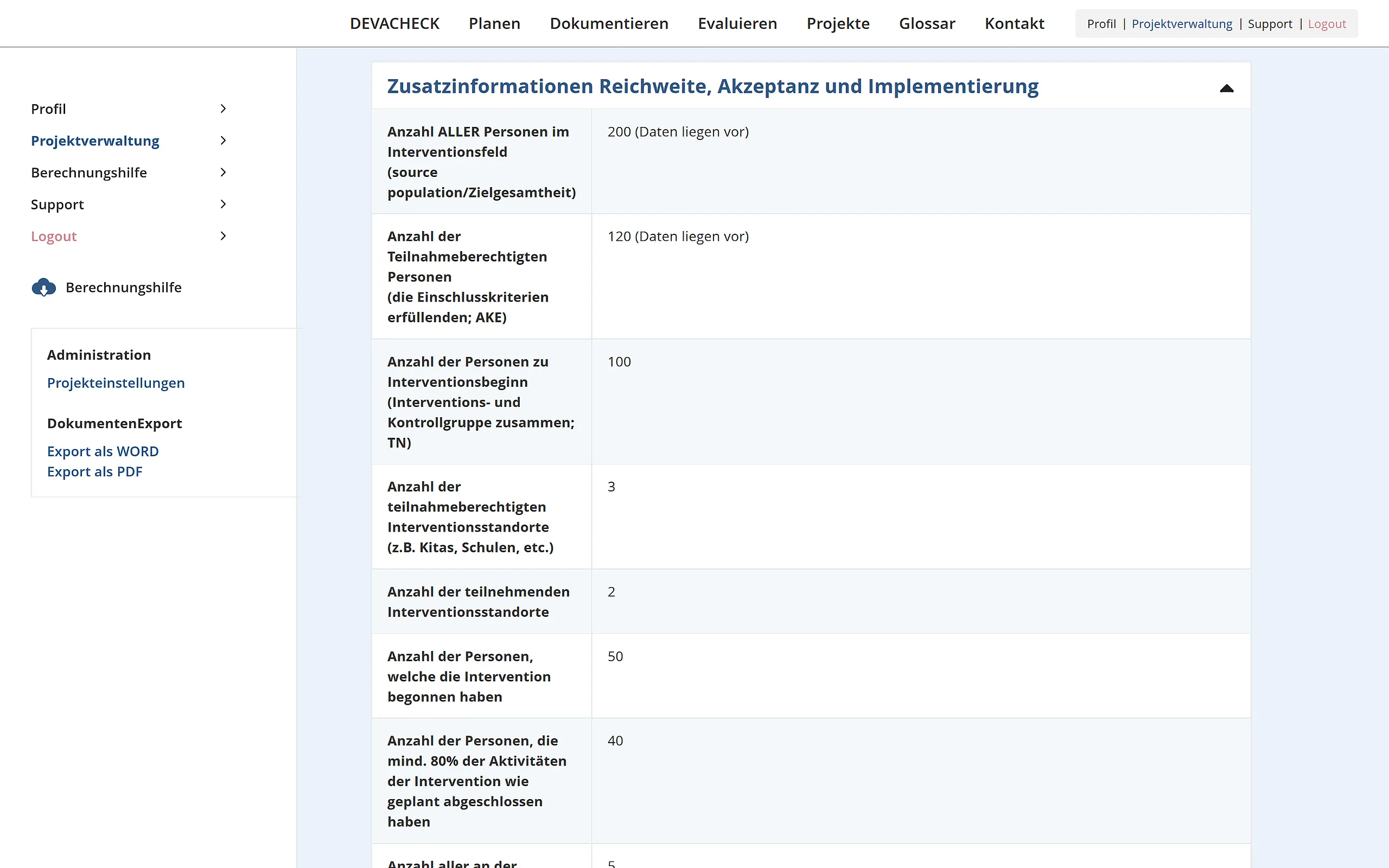Click Export als PDF link
1389x868 pixels.
[x=95, y=471]
